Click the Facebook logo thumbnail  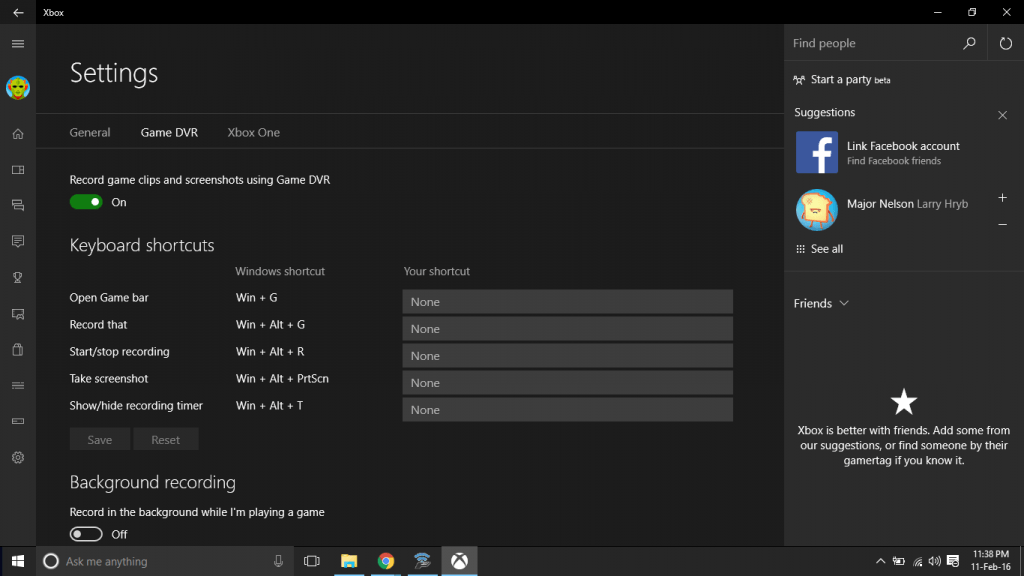click(x=816, y=152)
